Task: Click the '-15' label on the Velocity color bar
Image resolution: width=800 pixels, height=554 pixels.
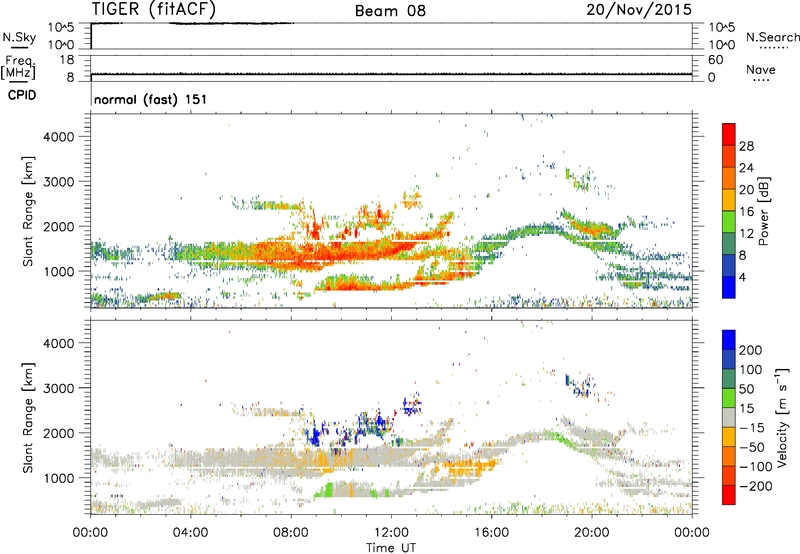Action: [x=752, y=428]
